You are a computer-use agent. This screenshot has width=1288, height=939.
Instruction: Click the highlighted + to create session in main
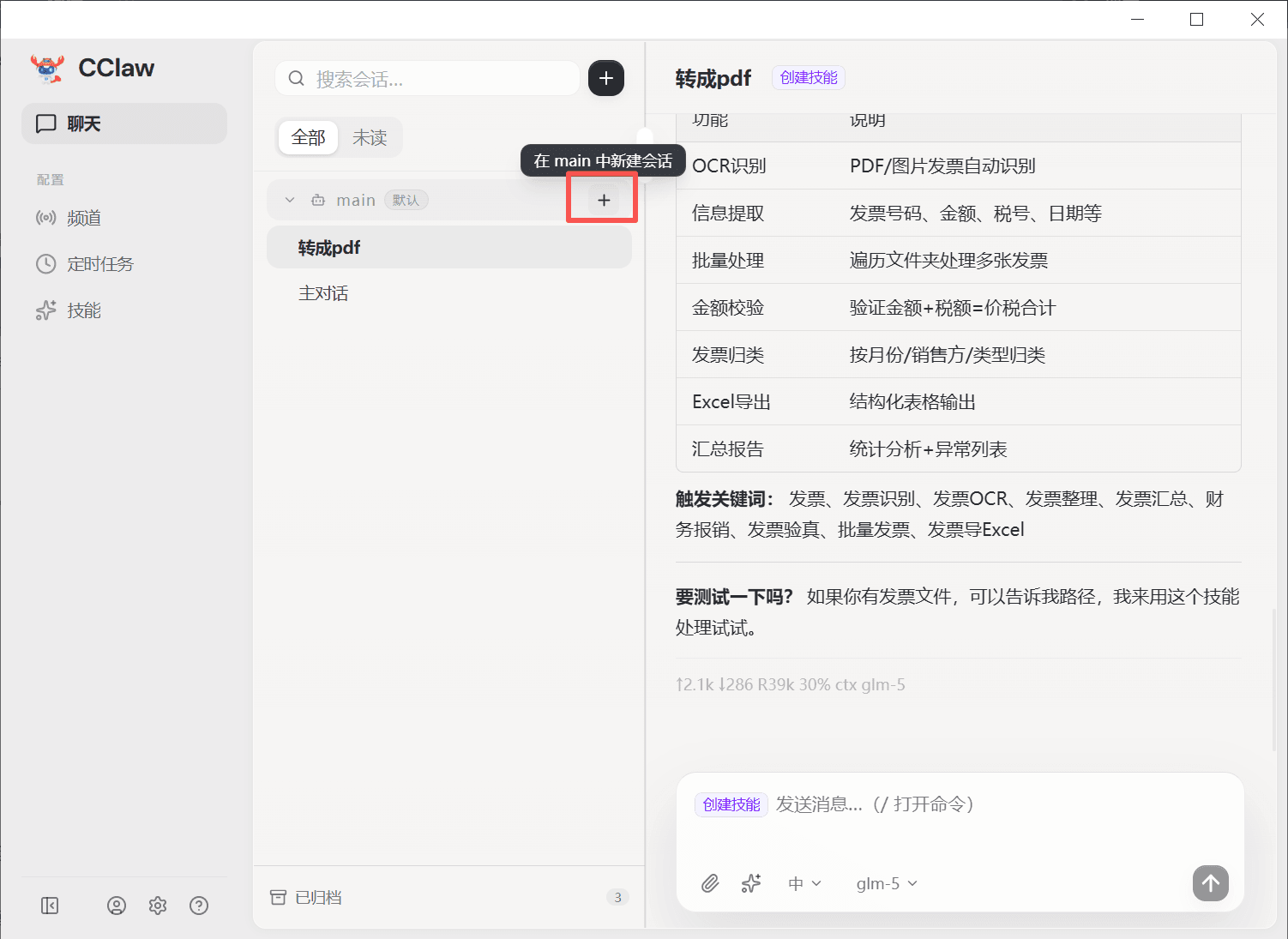tap(602, 199)
